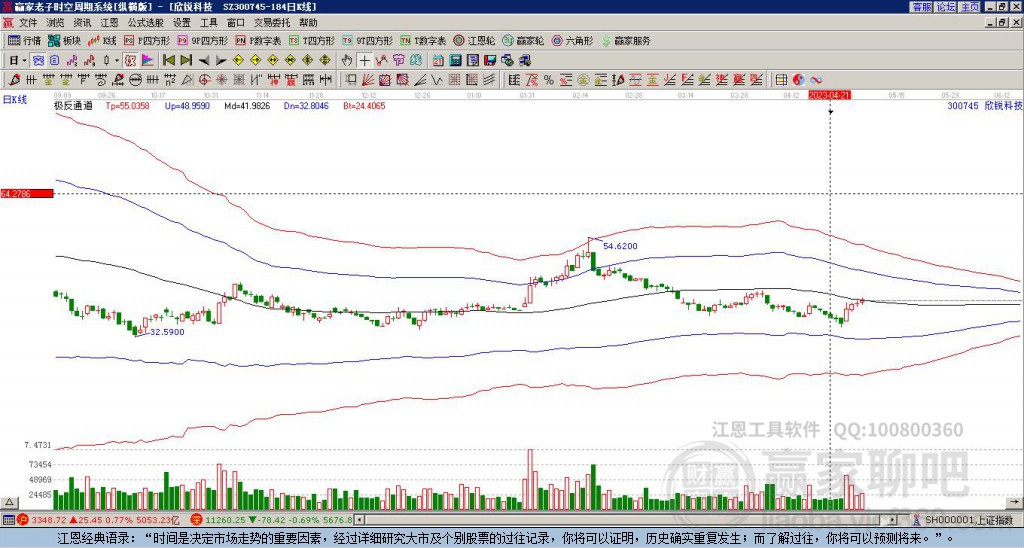Open the 浏览 menu
Image resolution: width=1024 pixels, height=548 pixels.
click(x=56, y=23)
